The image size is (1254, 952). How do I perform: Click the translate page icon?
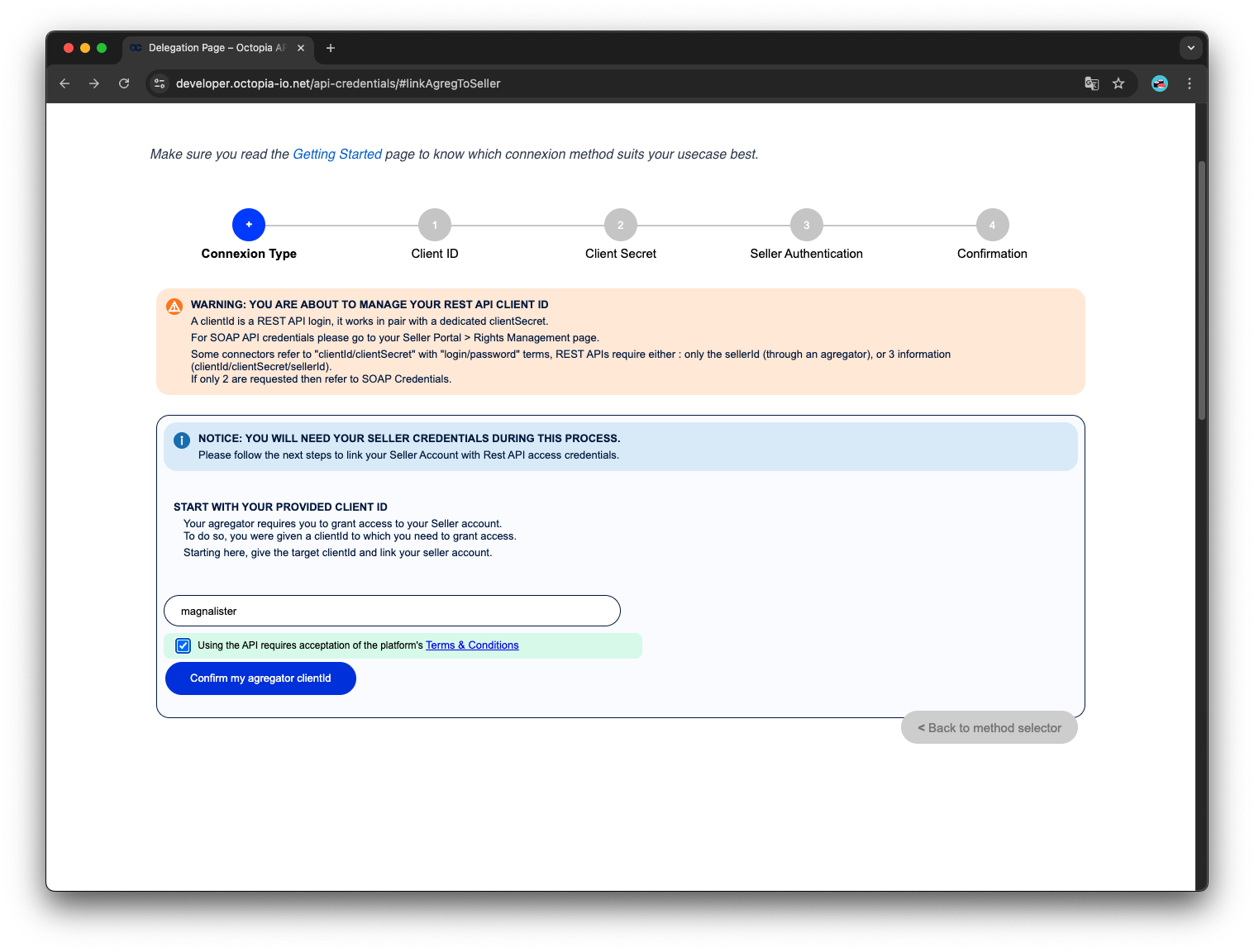[x=1091, y=83]
